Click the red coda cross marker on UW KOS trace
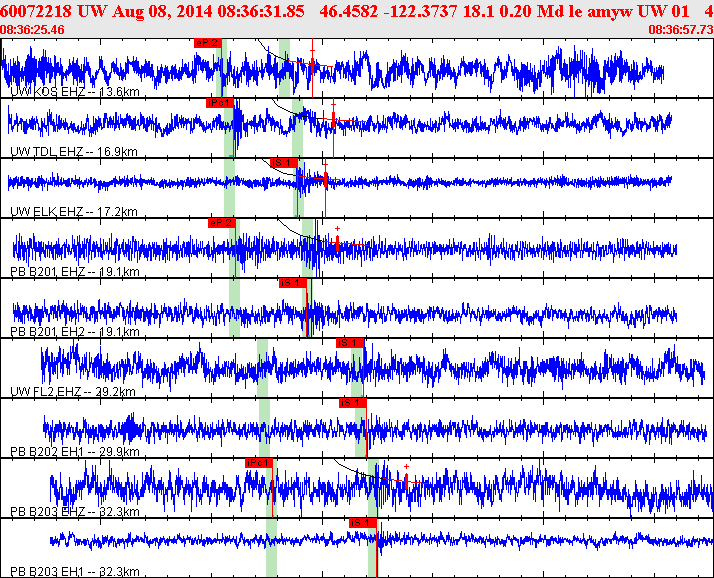The image size is (714, 578). tap(313, 50)
